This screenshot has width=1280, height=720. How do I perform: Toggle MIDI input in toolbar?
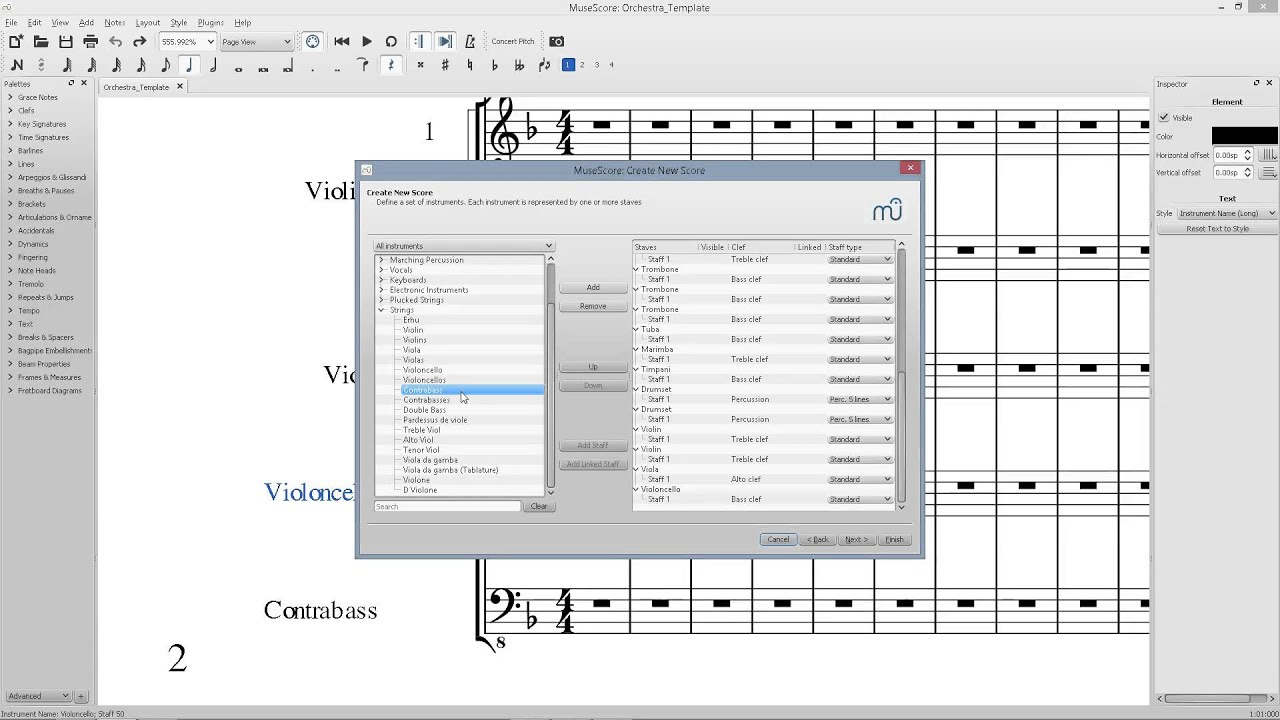pos(313,42)
